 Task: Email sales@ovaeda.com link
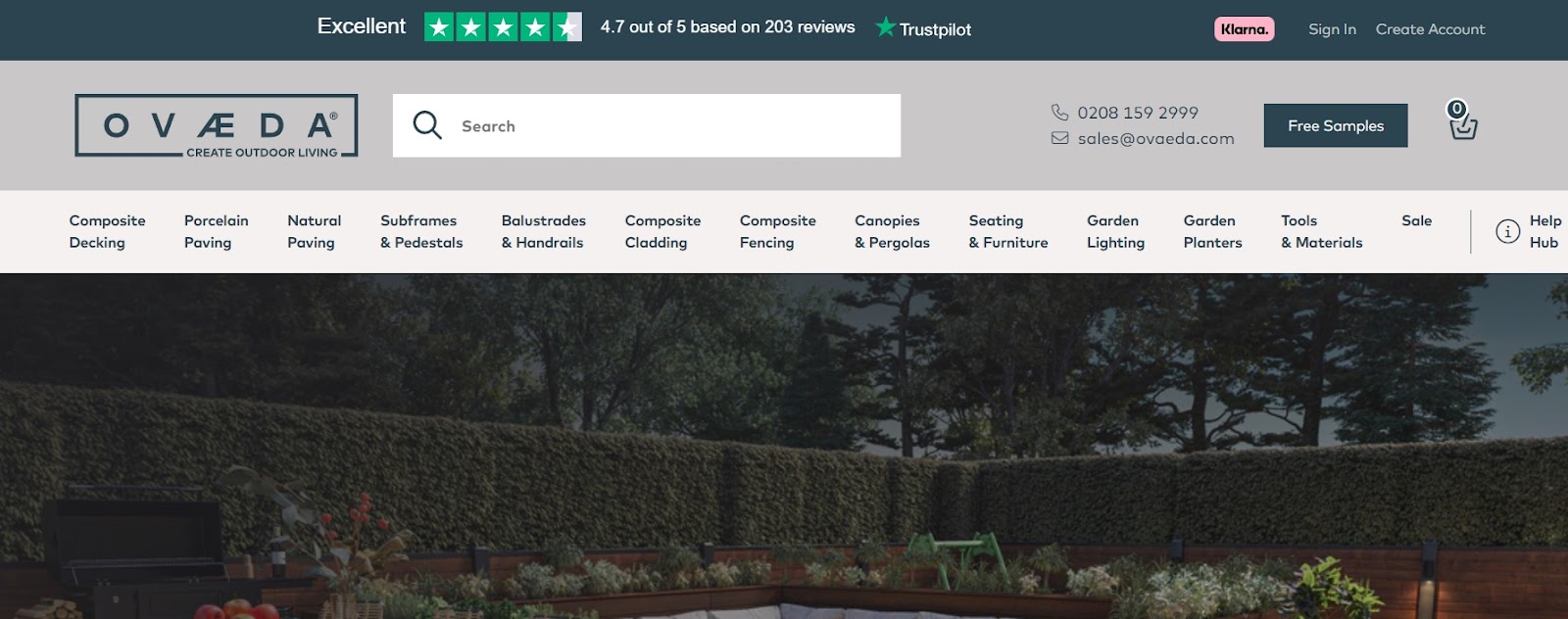point(1156,138)
